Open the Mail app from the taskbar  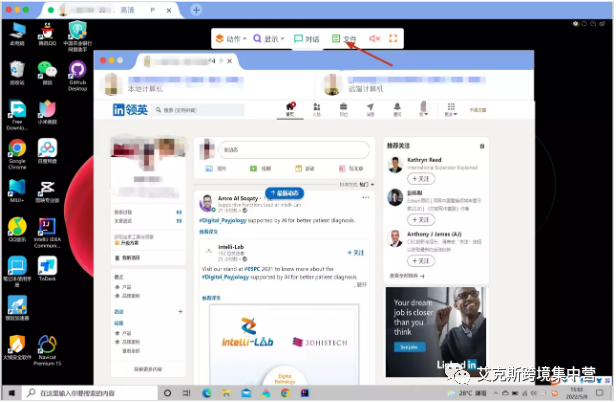[x=246, y=393]
